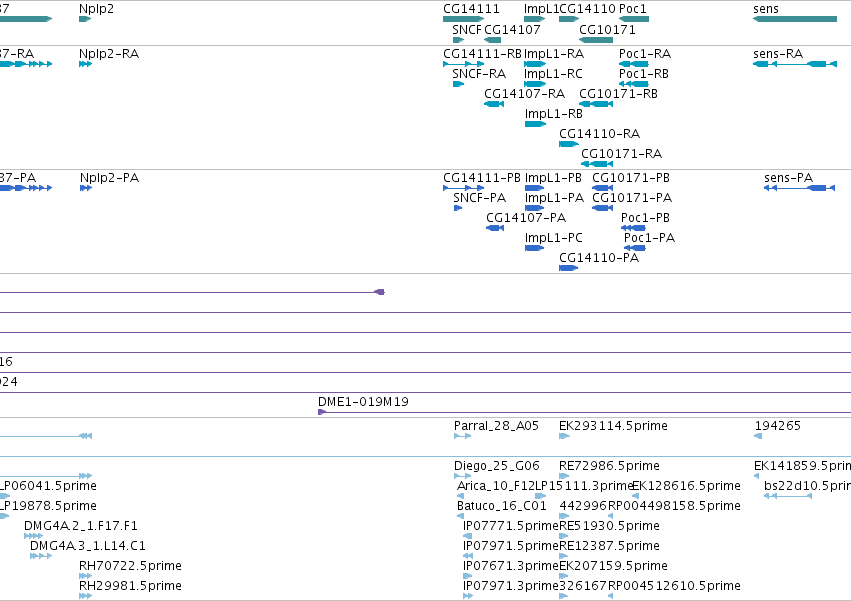Click the arrow glyph under sens gene label
This screenshot has height=601, width=851.
(795, 19)
